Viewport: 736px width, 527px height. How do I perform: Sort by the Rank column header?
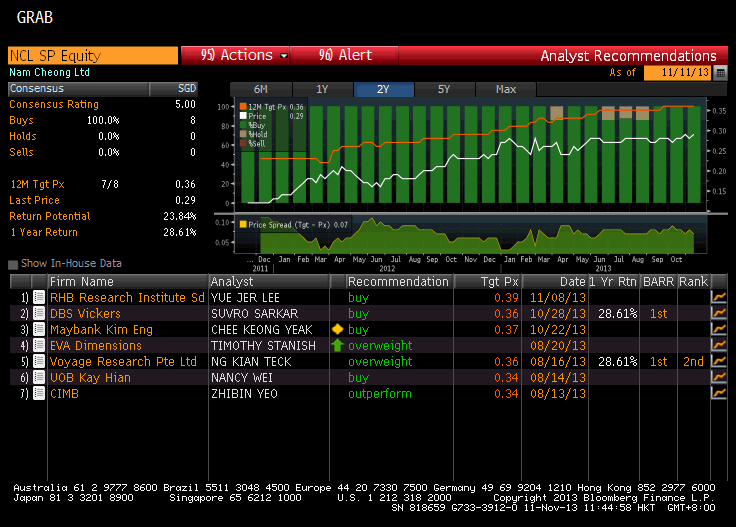pos(693,282)
